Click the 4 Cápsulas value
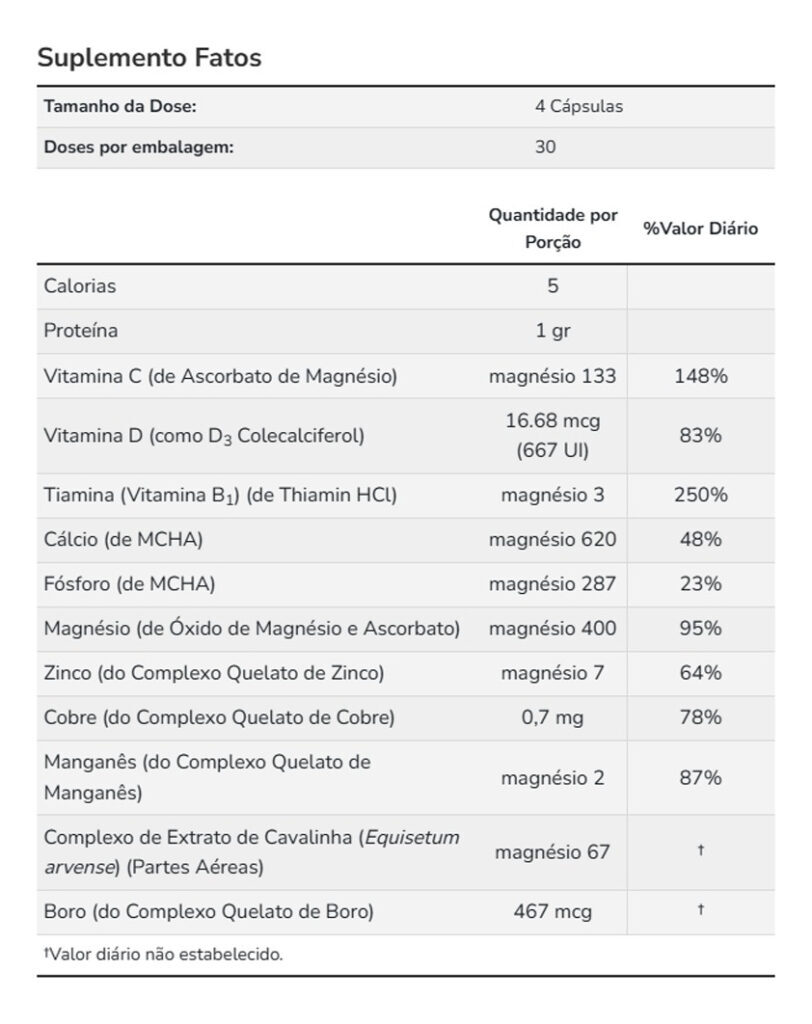Viewport: 812px width, 1024px height. (579, 106)
